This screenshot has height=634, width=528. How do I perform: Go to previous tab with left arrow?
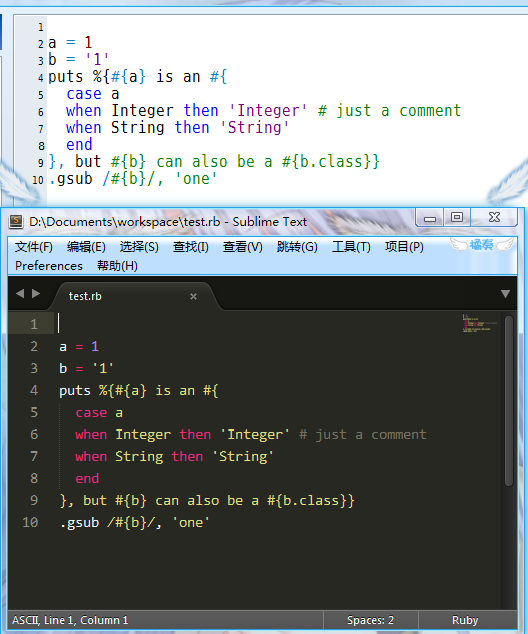pos(20,294)
